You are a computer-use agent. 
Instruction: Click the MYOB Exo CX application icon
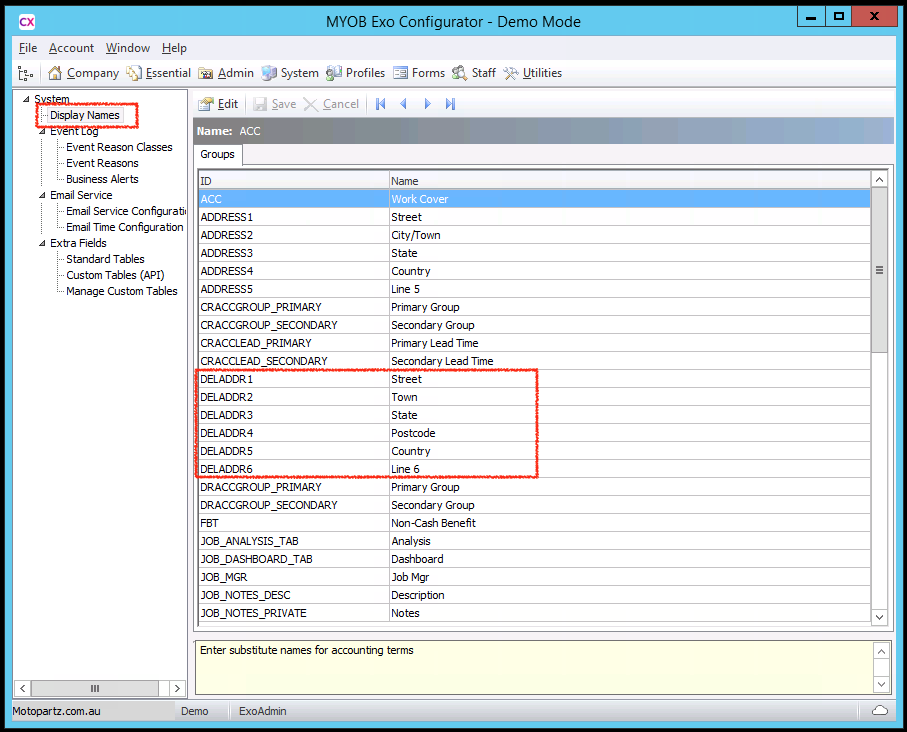point(27,22)
